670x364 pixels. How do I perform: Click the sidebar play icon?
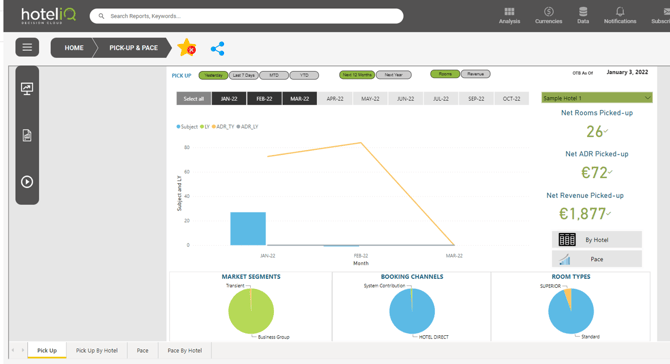coord(27,182)
